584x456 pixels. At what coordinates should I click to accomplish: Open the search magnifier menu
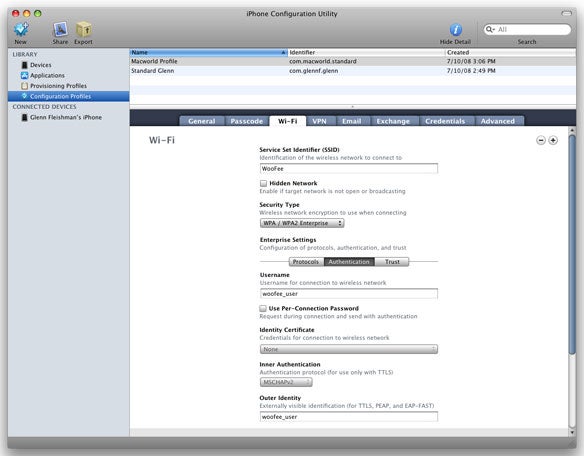tap(490, 29)
